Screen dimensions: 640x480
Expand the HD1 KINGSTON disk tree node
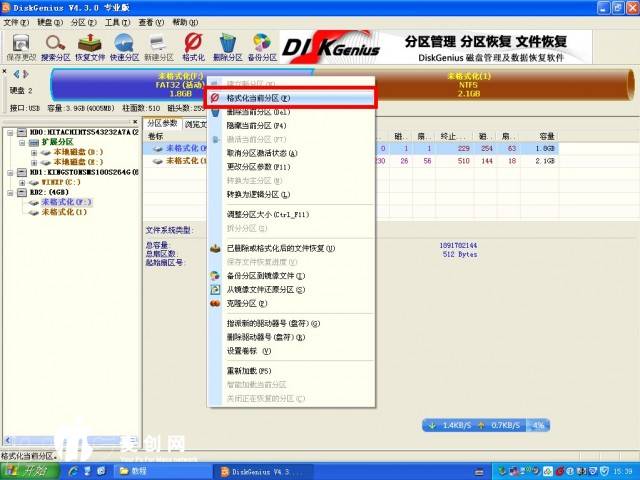(9, 172)
